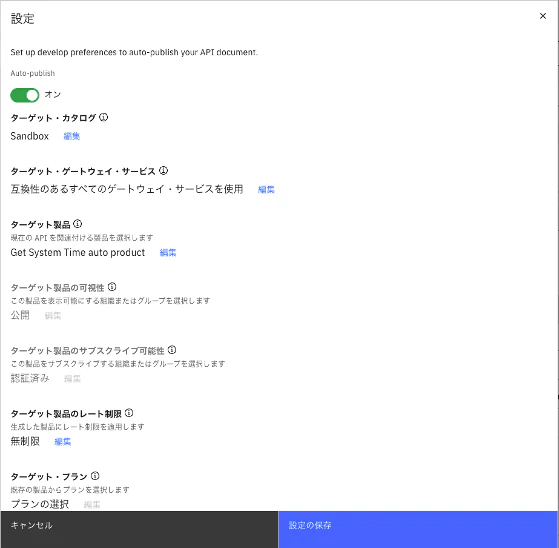The height and width of the screenshot is (548, 559).
Task: Click the Auto-publish label
Action: pos(33,73)
